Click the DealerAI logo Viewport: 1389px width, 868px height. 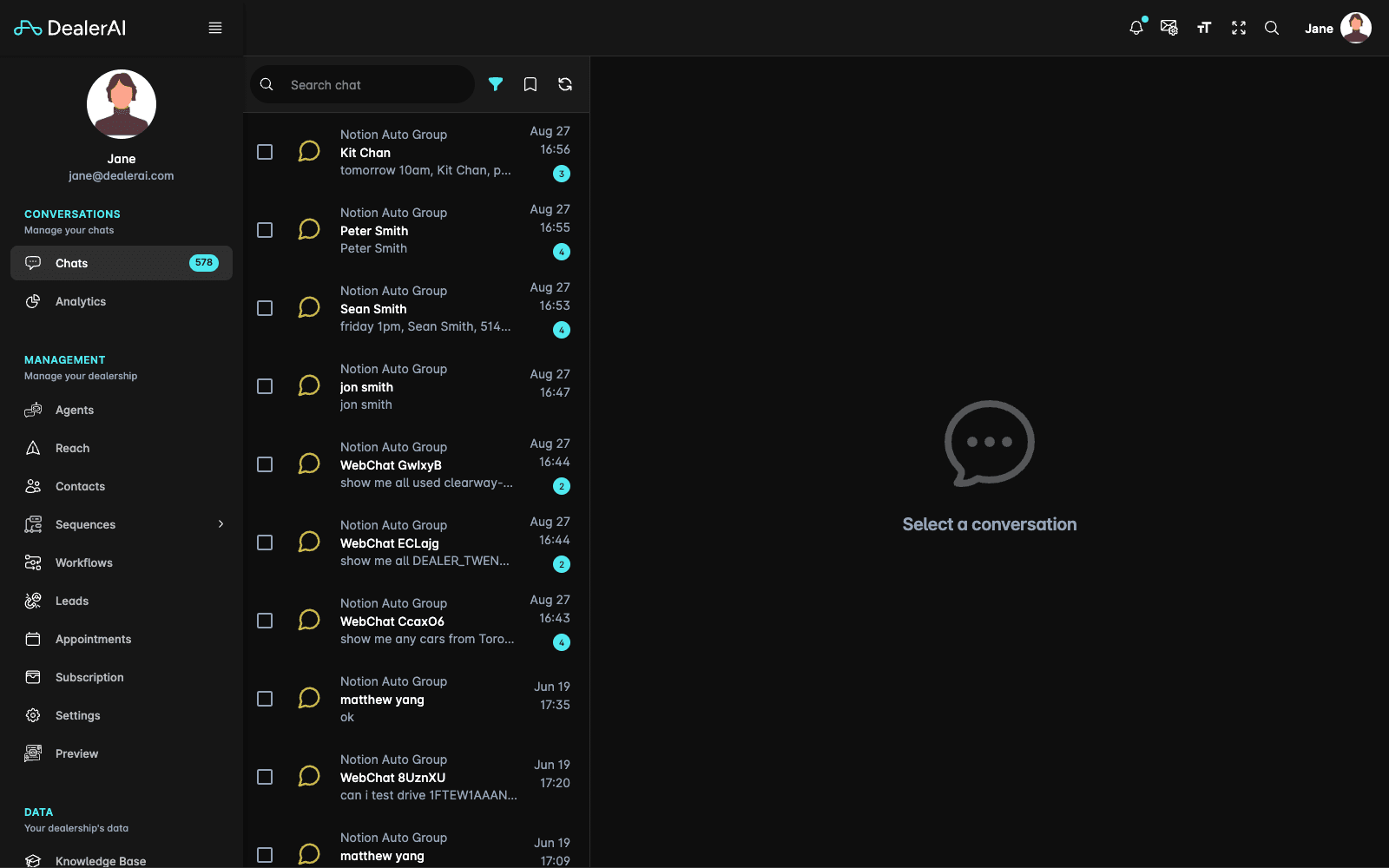[x=70, y=28]
